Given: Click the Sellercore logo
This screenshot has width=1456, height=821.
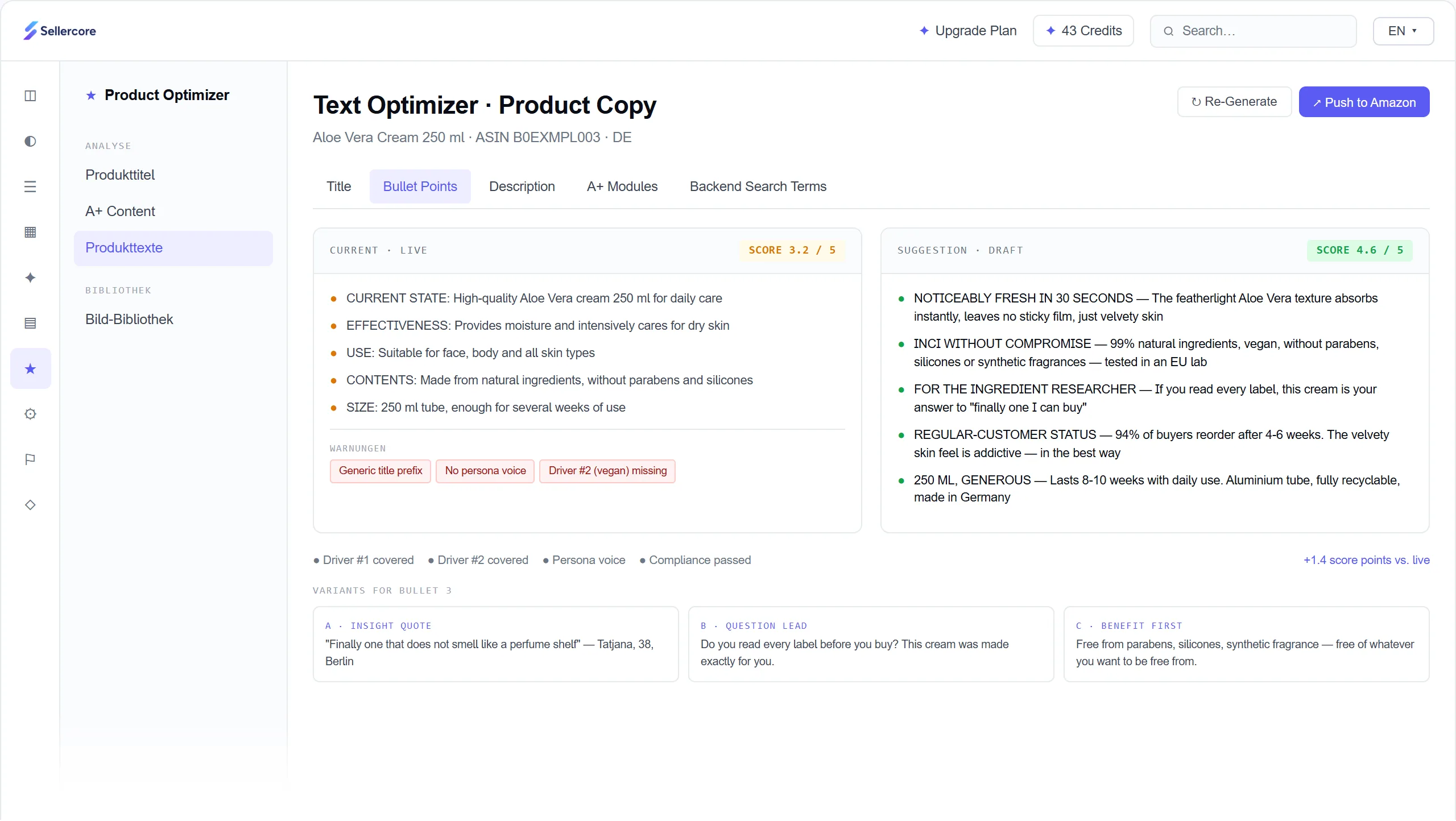Looking at the screenshot, I should (60, 31).
